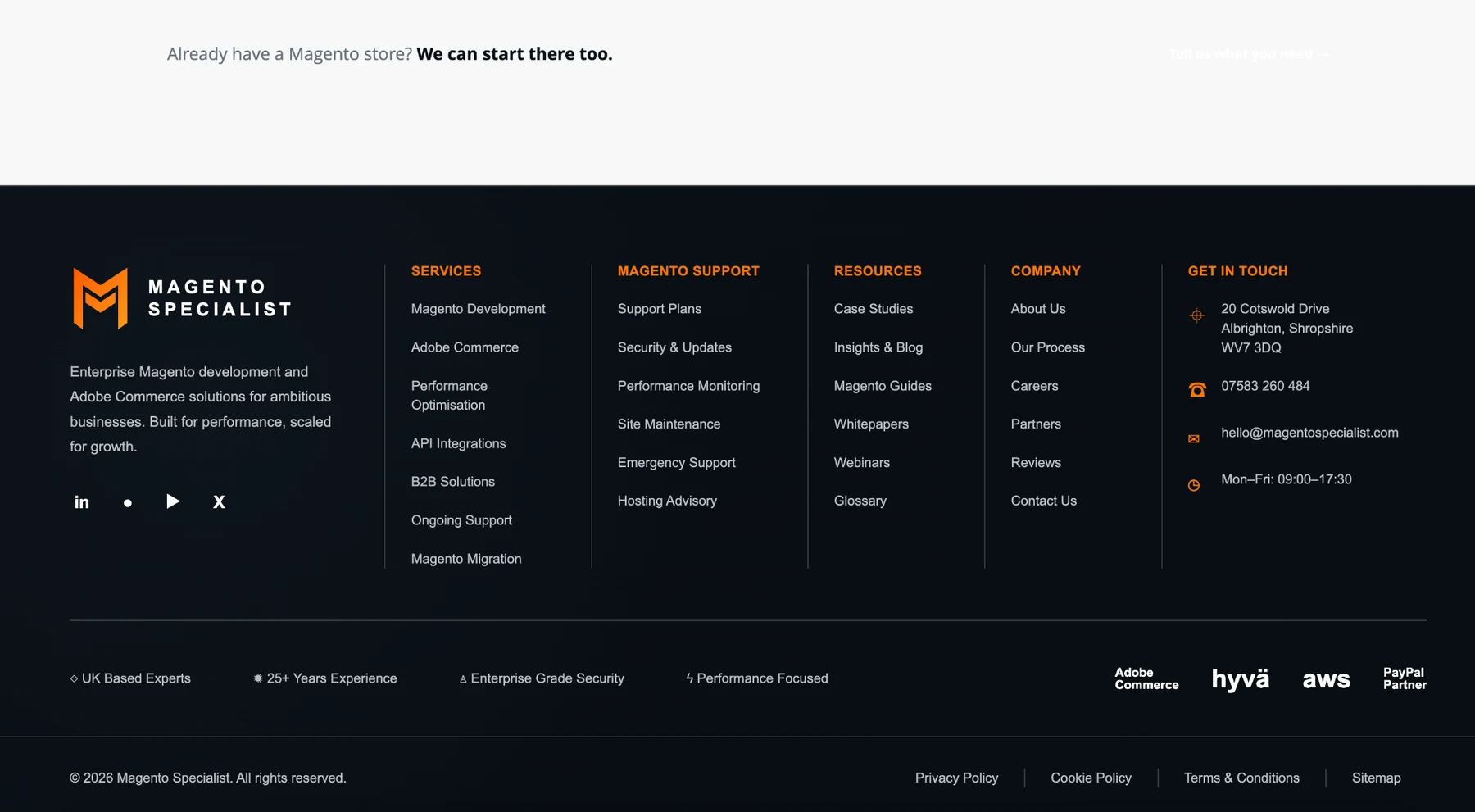Image resolution: width=1475 pixels, height=812 pixels.
Task: Open the LinkedIn social icon
Action: click(x=82, y=501)
